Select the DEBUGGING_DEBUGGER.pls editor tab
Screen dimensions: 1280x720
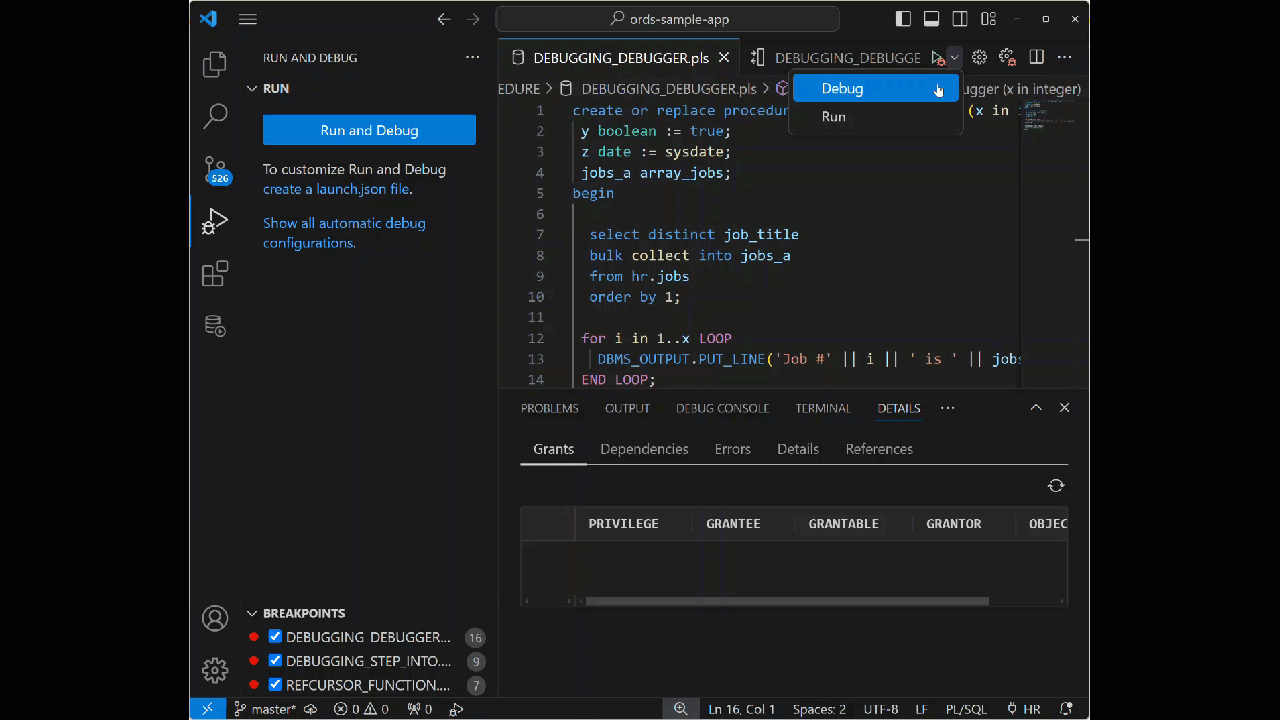tap(619, 58)
